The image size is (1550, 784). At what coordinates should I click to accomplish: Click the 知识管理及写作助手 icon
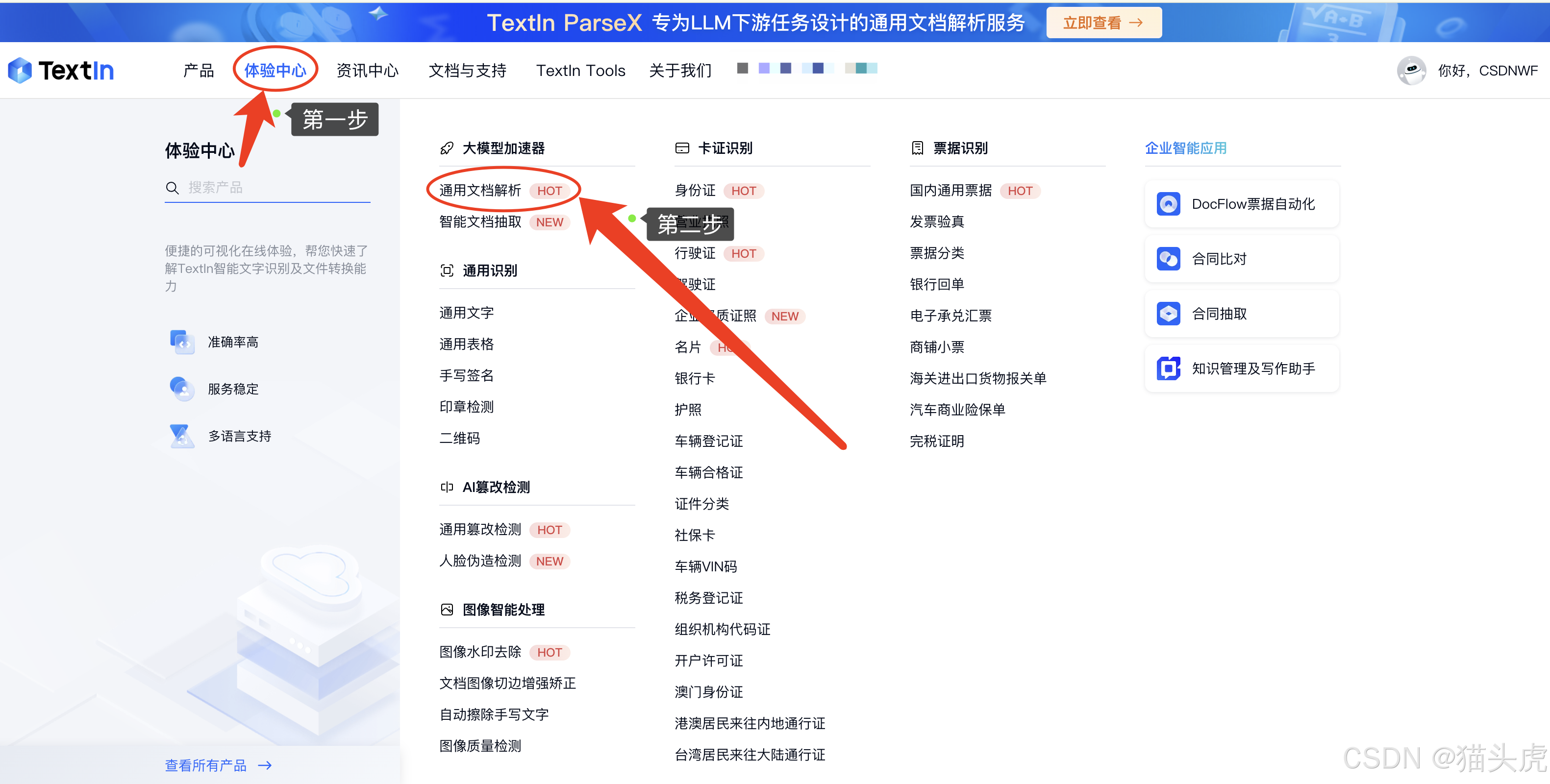point(1168,368)
